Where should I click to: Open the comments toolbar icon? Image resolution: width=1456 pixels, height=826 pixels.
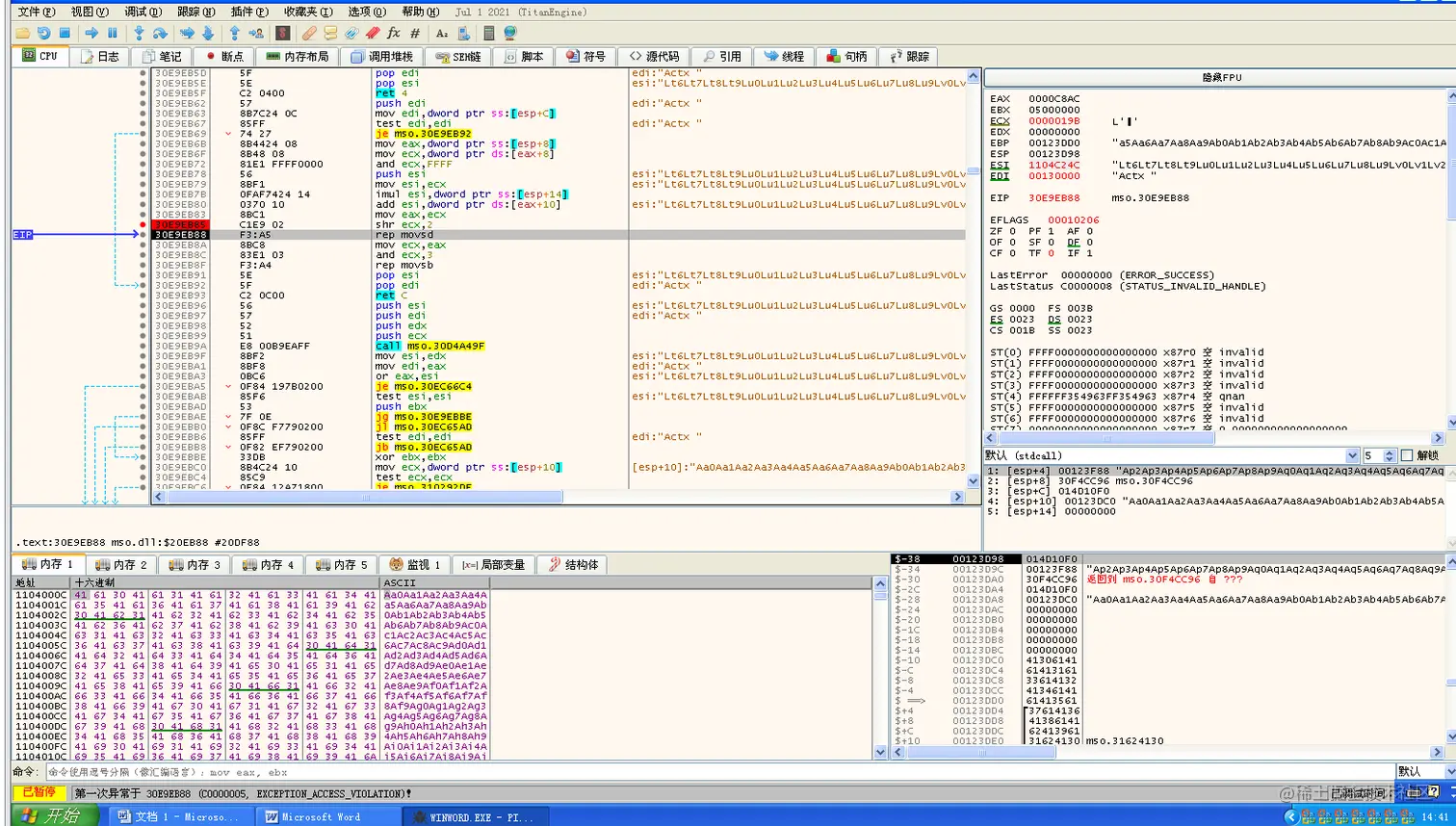tap(330, 33)
